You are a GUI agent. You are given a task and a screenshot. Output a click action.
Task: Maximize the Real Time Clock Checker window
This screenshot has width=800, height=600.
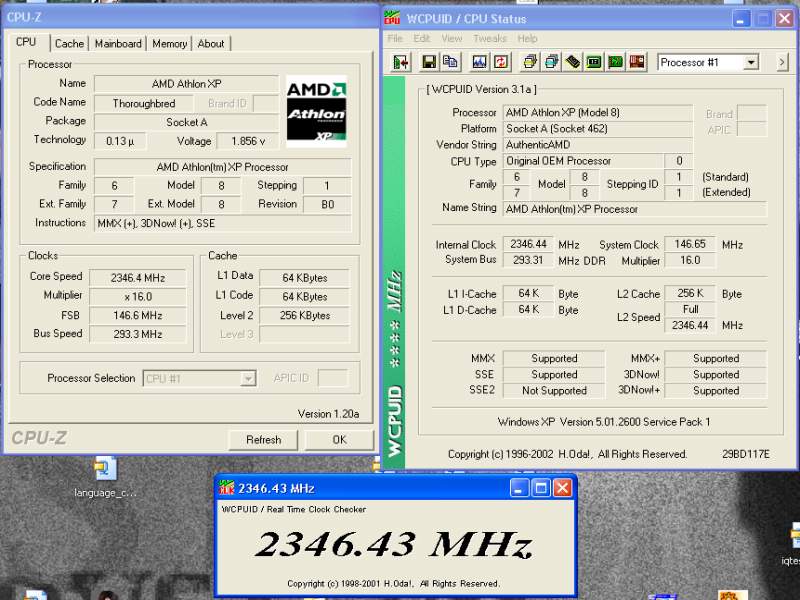541,488
